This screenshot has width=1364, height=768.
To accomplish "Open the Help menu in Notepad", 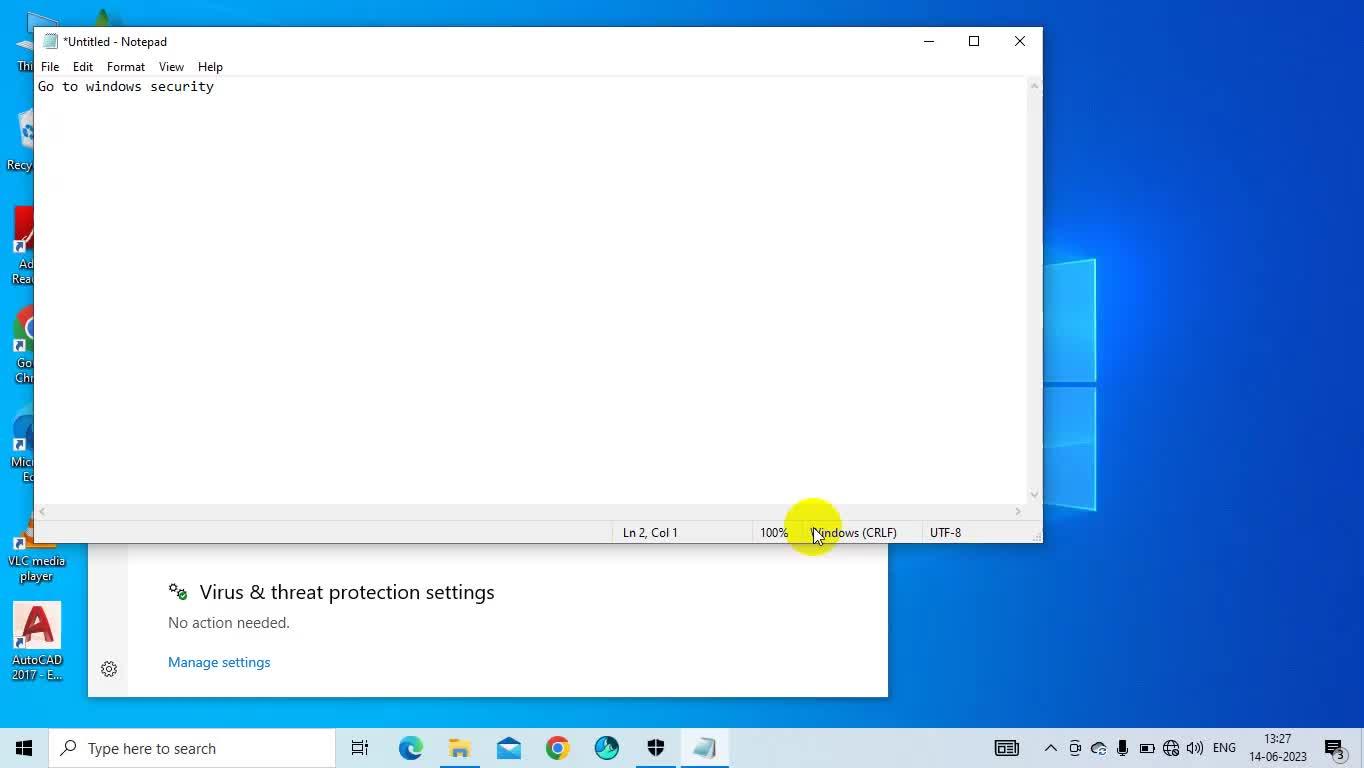I will coord(210,67).
